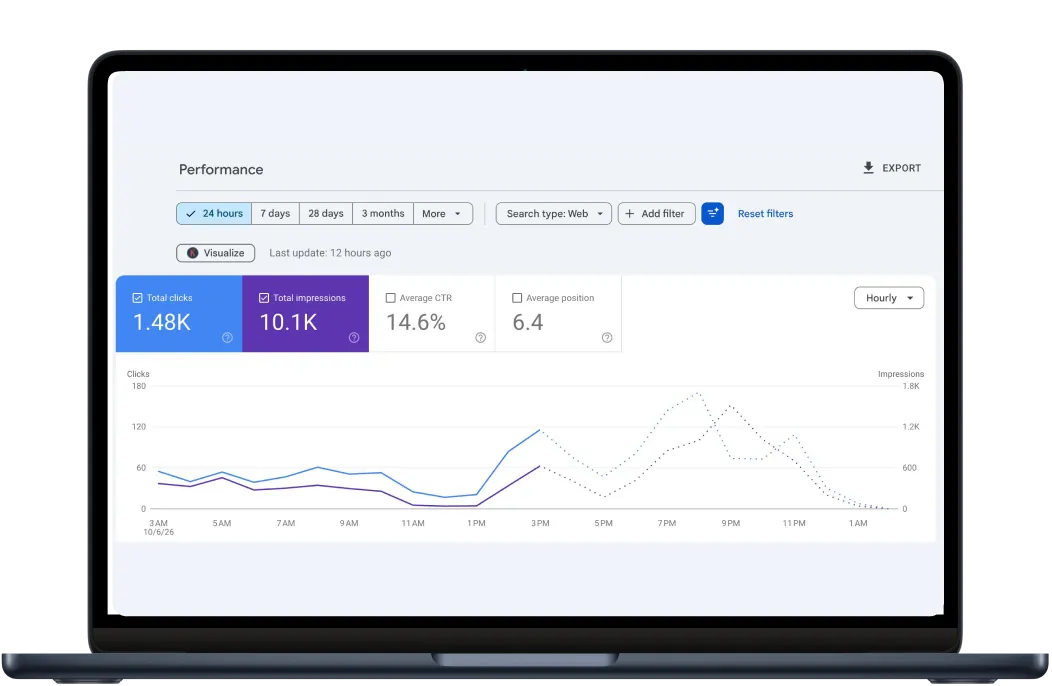Open help icon on Total impressions card
The height and width of the screenshot is (686, 1052).
[x=354, y=338]
